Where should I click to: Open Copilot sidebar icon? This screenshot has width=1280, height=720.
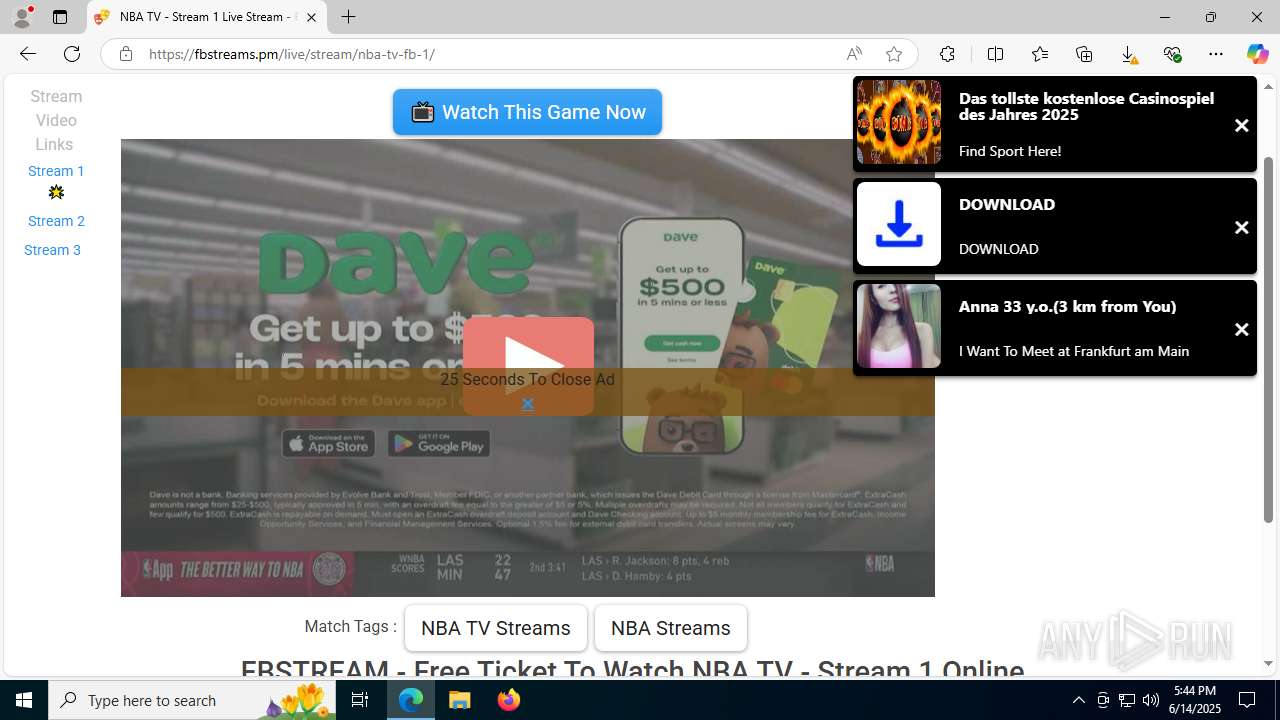pos(1257,54)
